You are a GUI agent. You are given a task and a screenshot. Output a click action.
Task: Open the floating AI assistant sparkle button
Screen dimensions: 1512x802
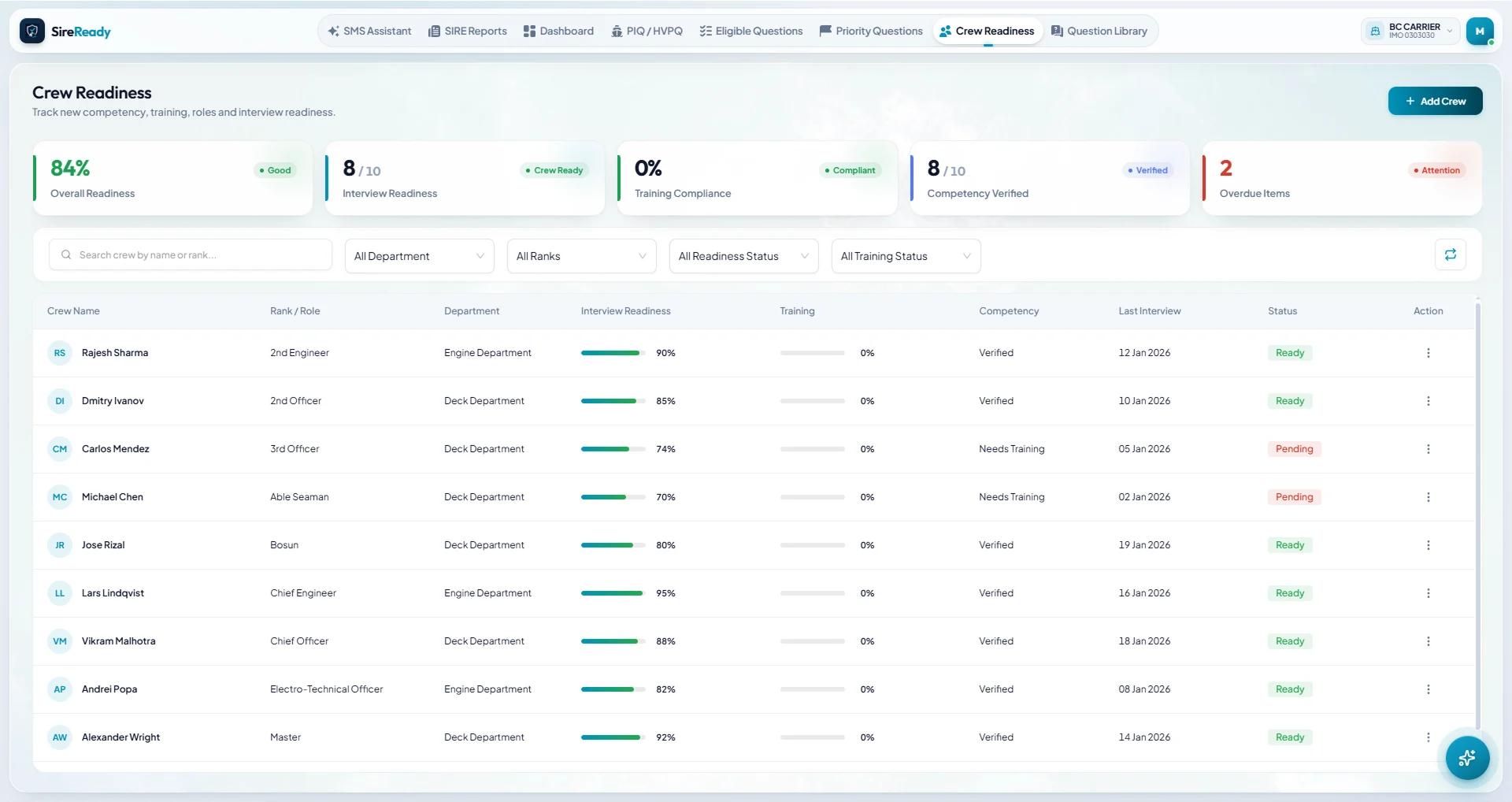point(1467,758)
